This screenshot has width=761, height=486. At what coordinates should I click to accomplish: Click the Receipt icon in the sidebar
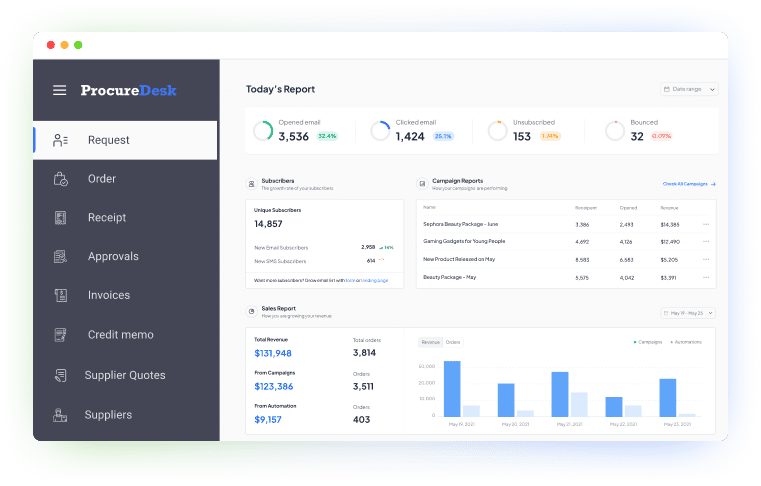(61, 218)
